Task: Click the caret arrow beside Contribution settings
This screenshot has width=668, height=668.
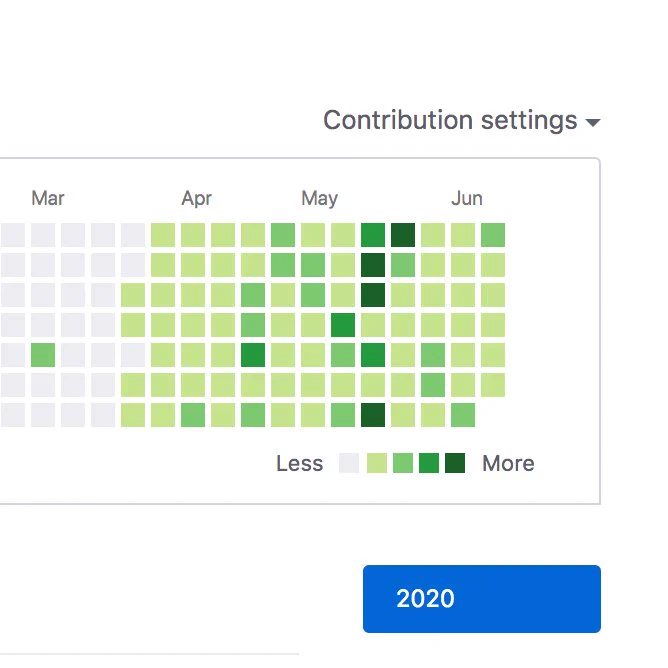Action: [x=593, y=123]
